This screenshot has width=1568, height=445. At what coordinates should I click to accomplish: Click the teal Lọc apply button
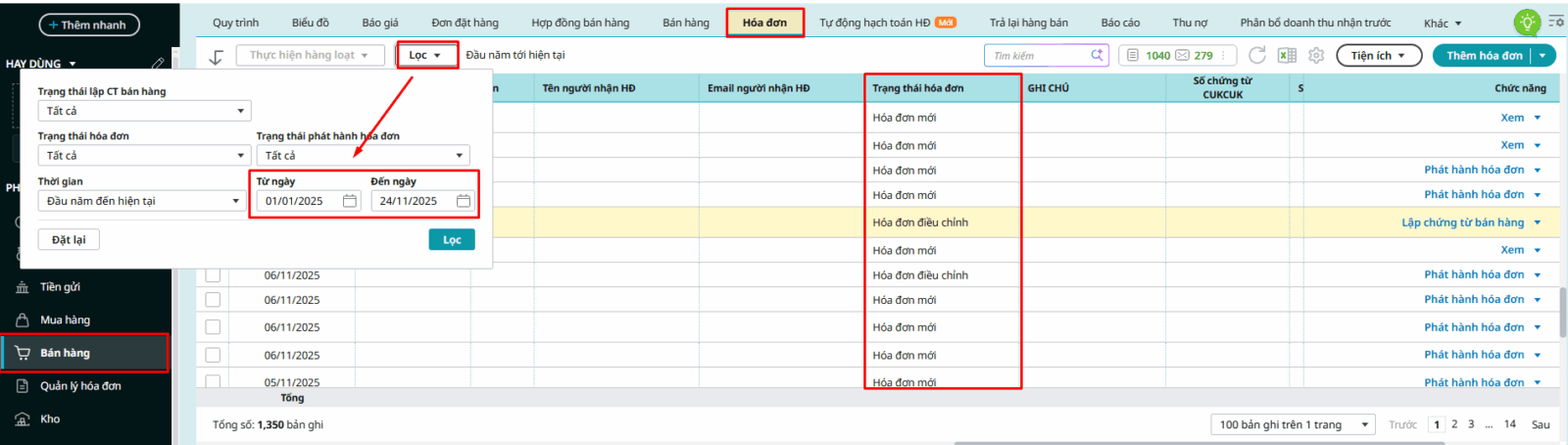point(452,240)
